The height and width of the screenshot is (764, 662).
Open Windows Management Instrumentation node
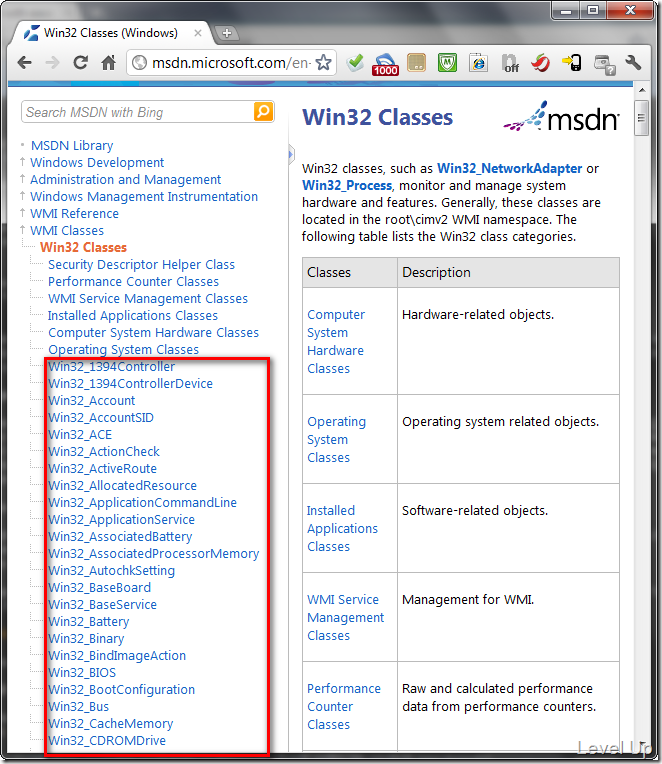(x=144, y=197)
